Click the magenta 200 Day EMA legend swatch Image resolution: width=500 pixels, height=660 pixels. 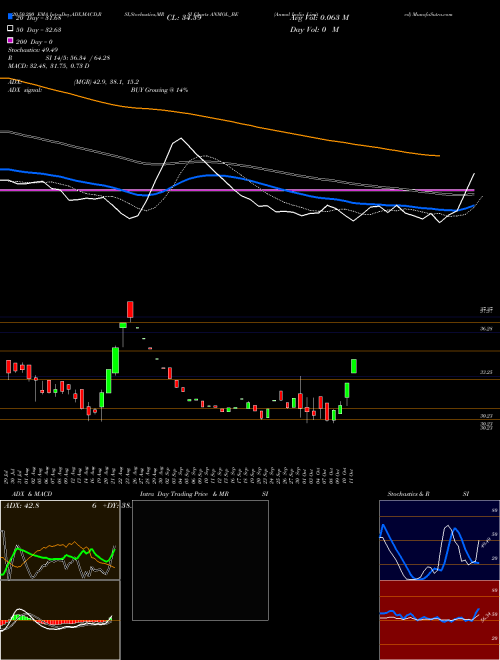10,41
